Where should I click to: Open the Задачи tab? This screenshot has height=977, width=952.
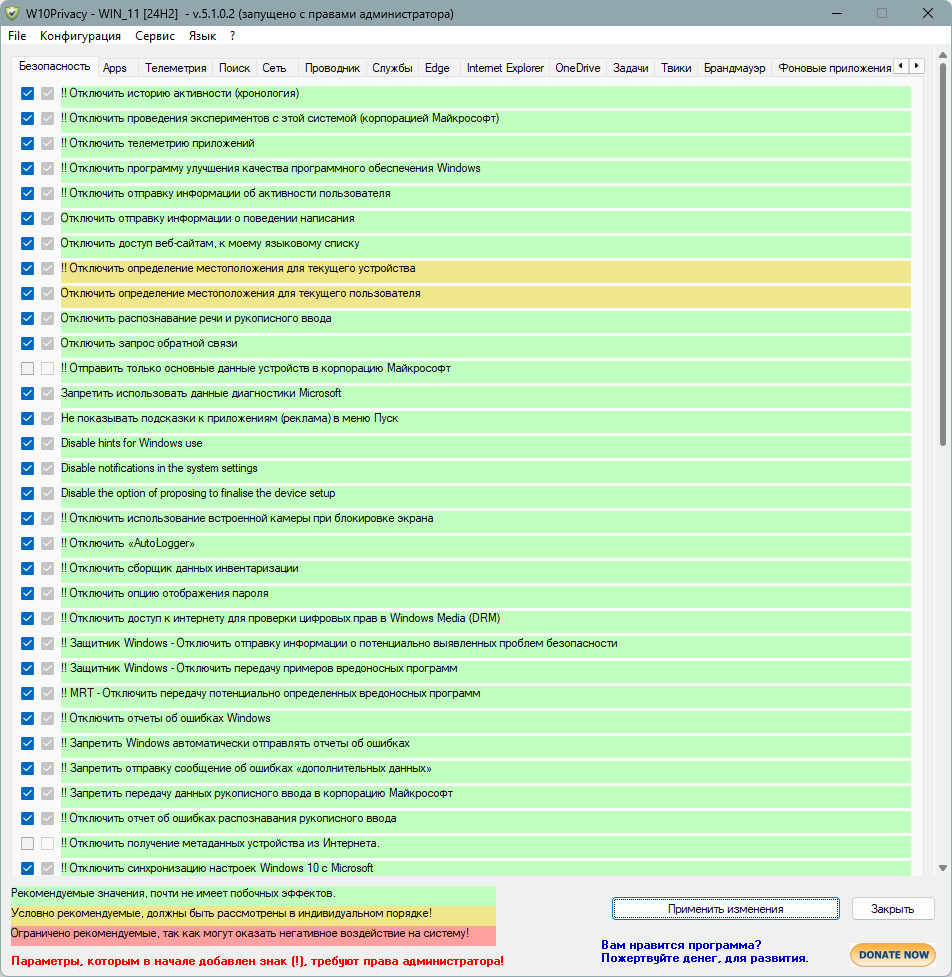[631, 68]
